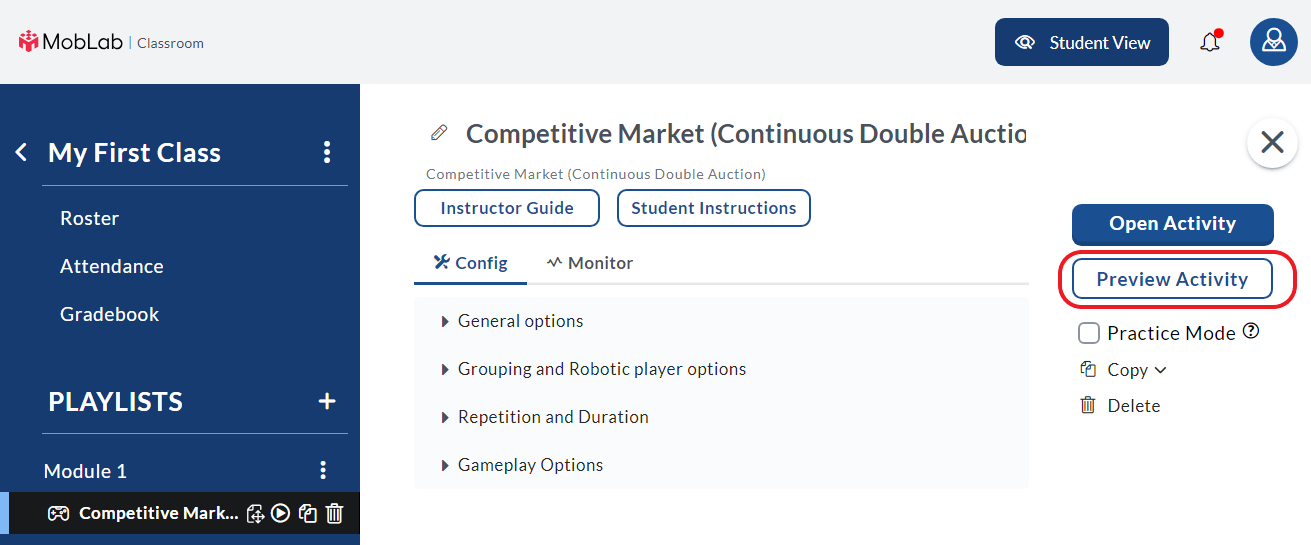
Task: Open the user profile avatar
Action: tap(1274, 42)
